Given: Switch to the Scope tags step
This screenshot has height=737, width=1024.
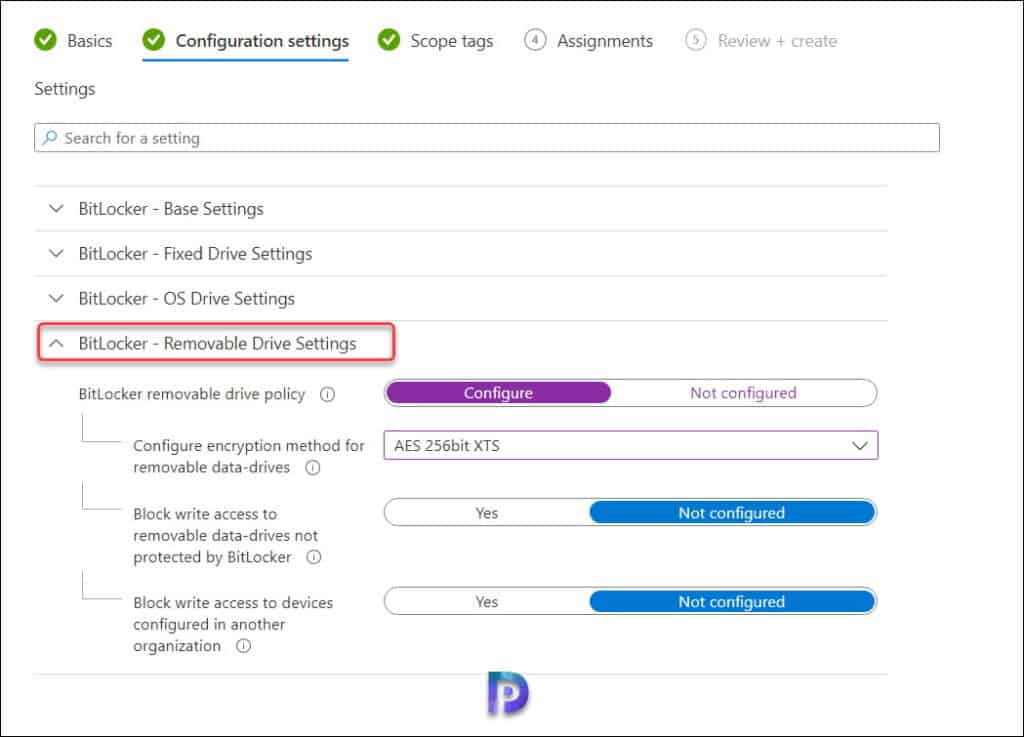Looking at the screenshot, I should [x=450, y=41].
